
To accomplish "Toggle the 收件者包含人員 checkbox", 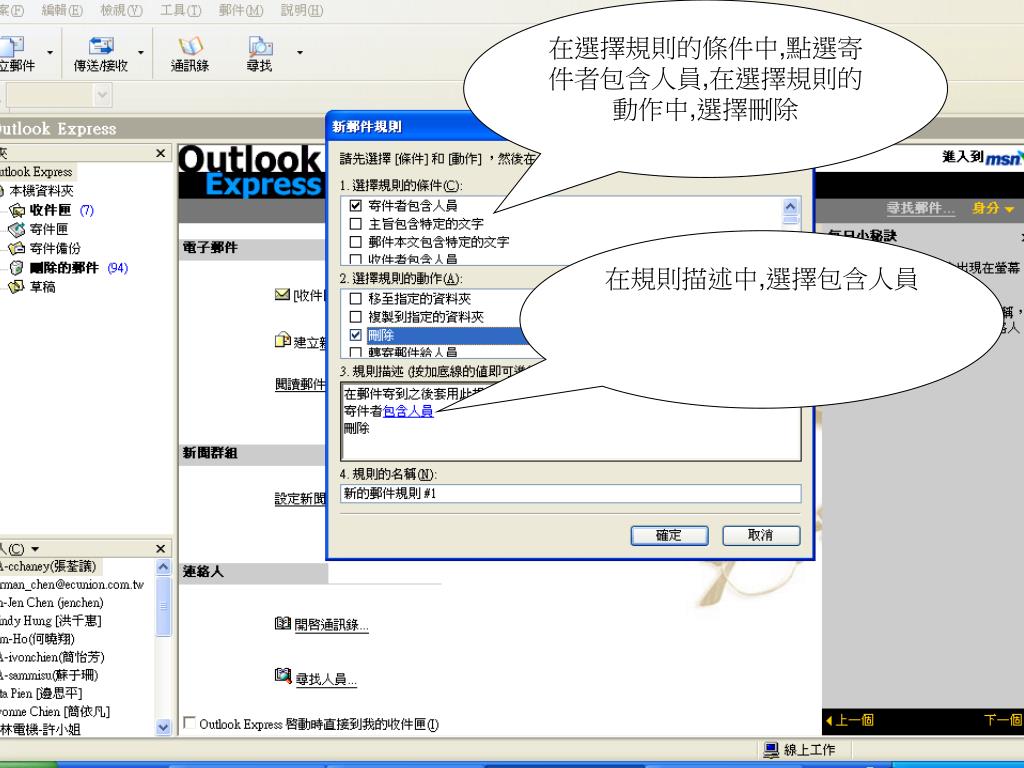I will [x=355, y=259].
